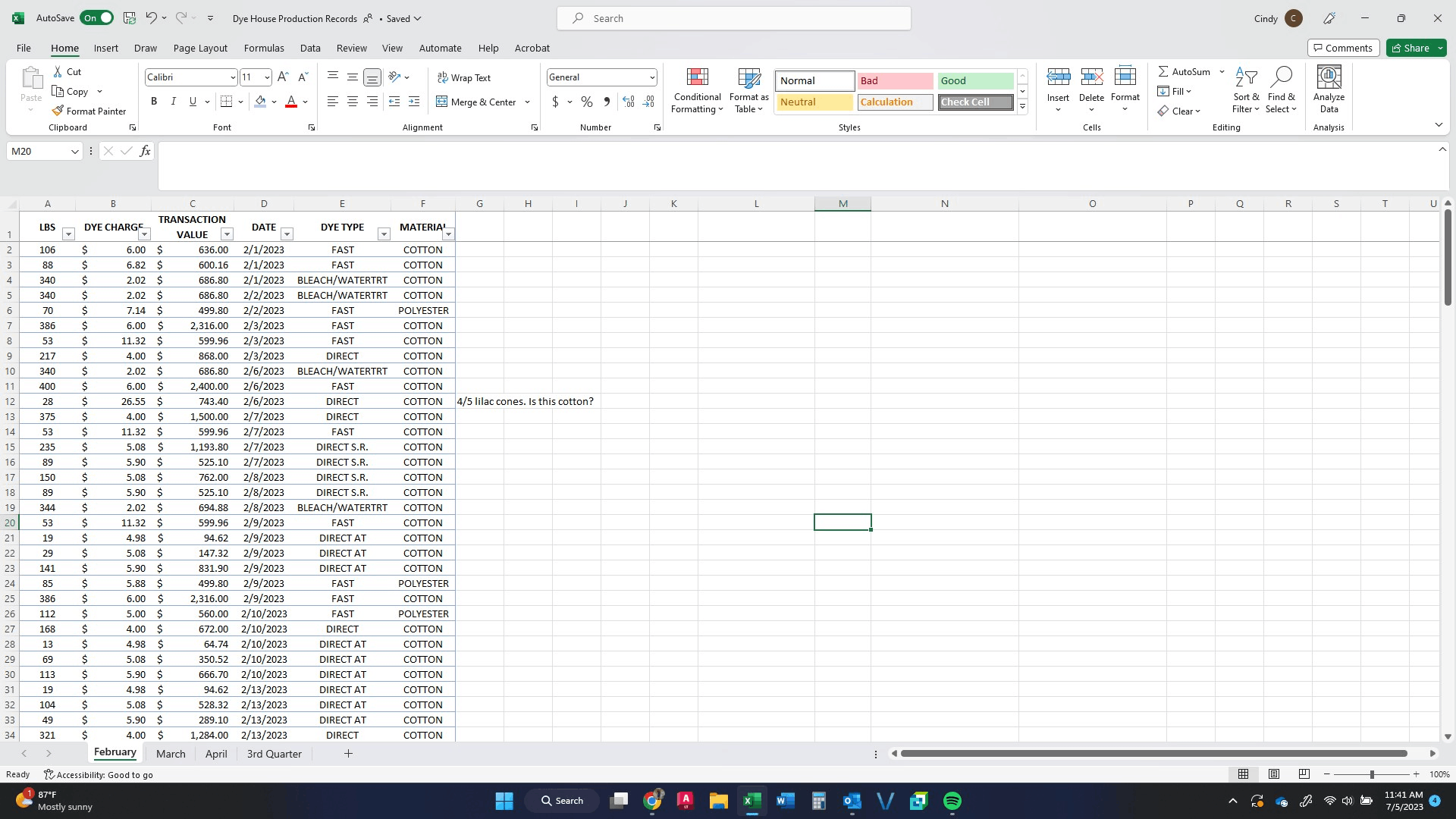Expand the font name dropdown
Screen dimensions: 1456x819
pyautogui.click(x=232, y=77)
